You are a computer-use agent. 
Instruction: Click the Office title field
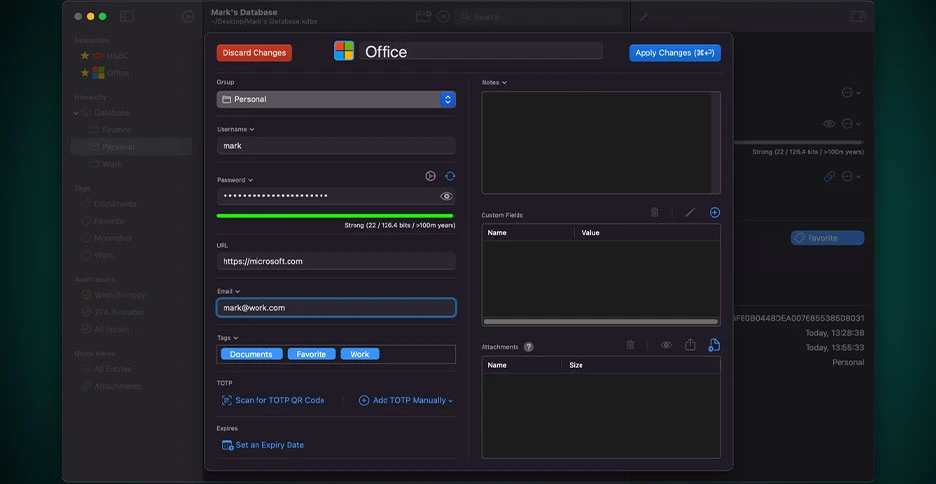coord(481,51)
